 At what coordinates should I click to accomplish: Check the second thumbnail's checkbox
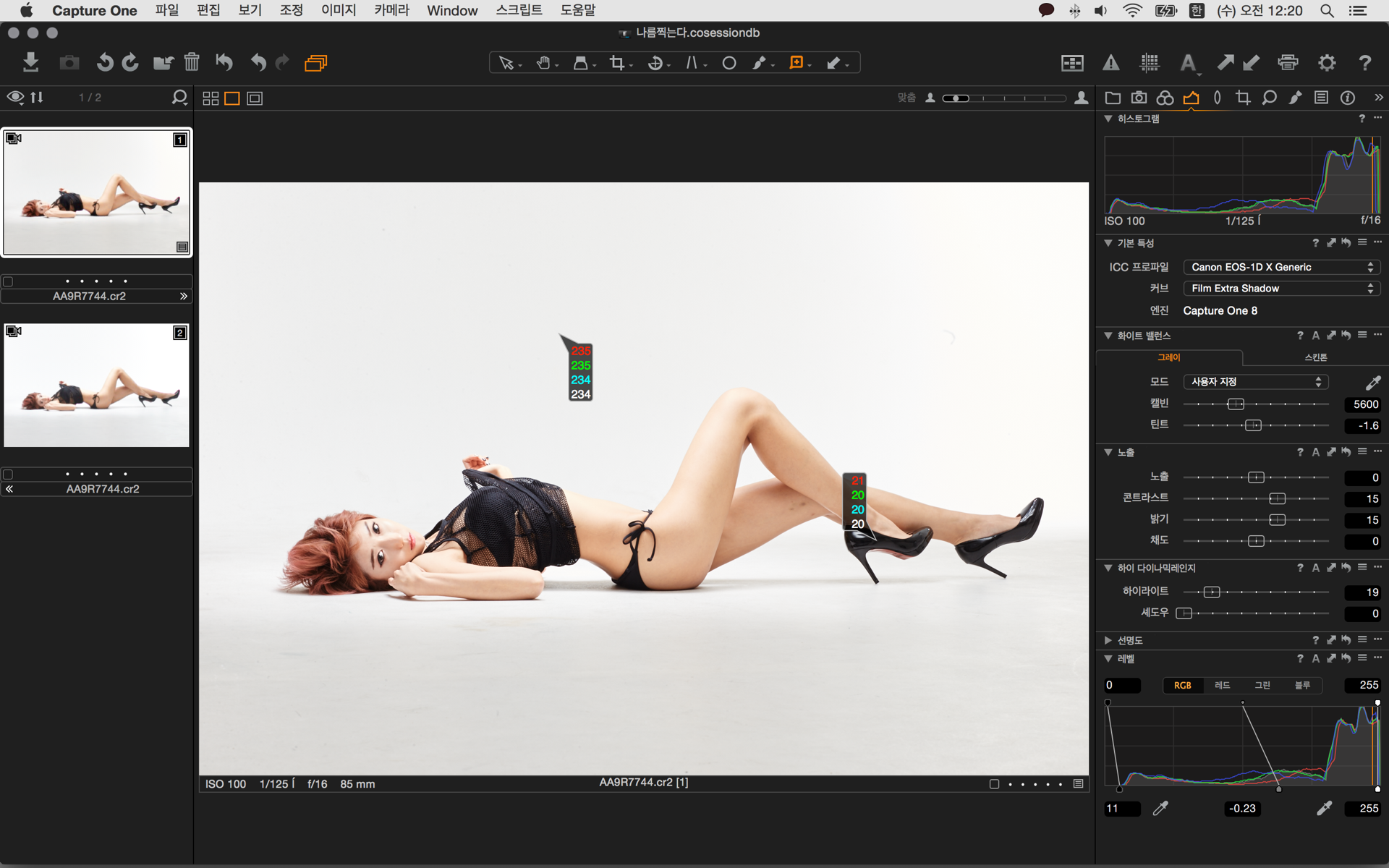coord(8,475)
